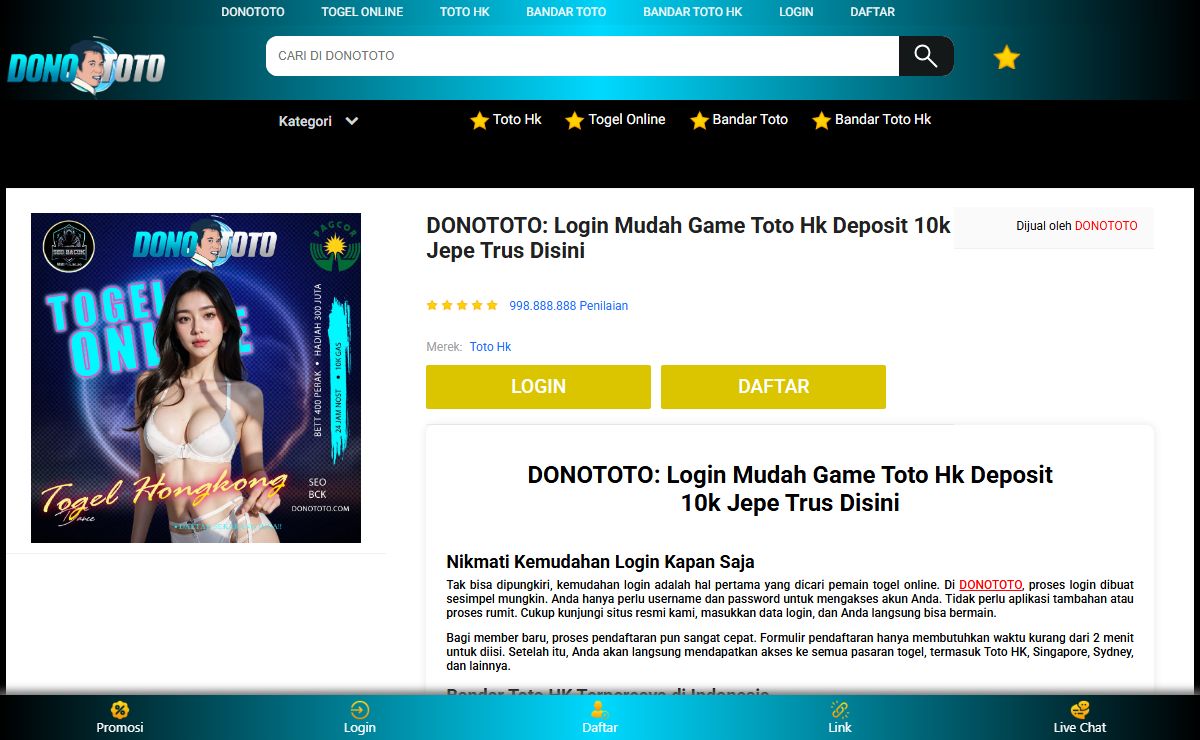Select LOGIN in top navigation
The image size is (1200, 740).
pyautogui.click(x=796, y=12)
